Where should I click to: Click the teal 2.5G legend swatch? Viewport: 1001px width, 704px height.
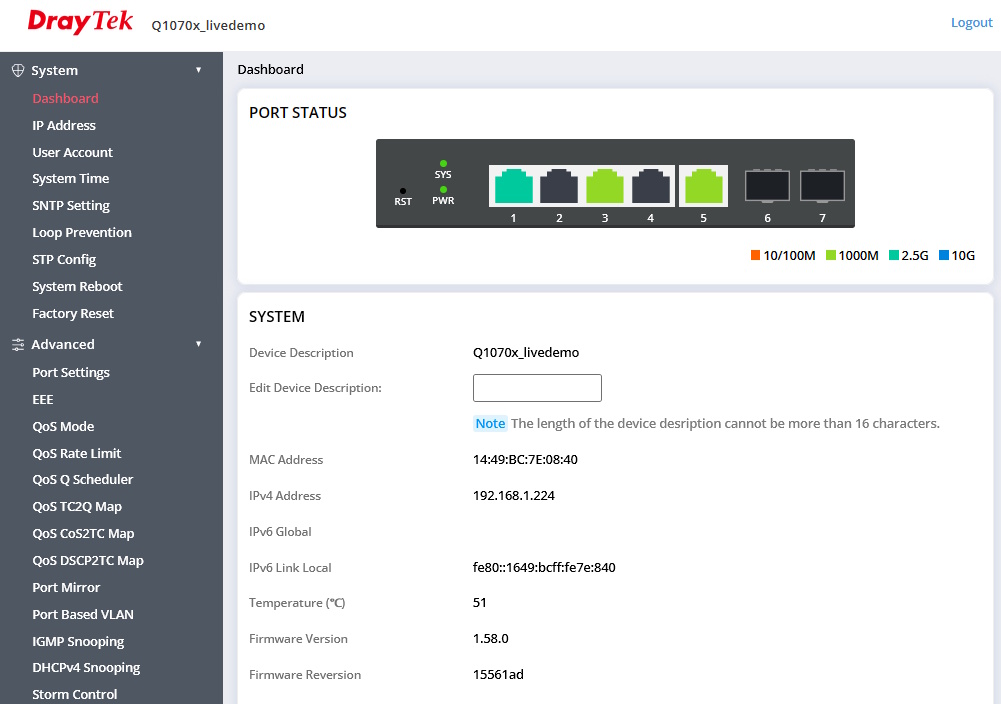(894, 255)
